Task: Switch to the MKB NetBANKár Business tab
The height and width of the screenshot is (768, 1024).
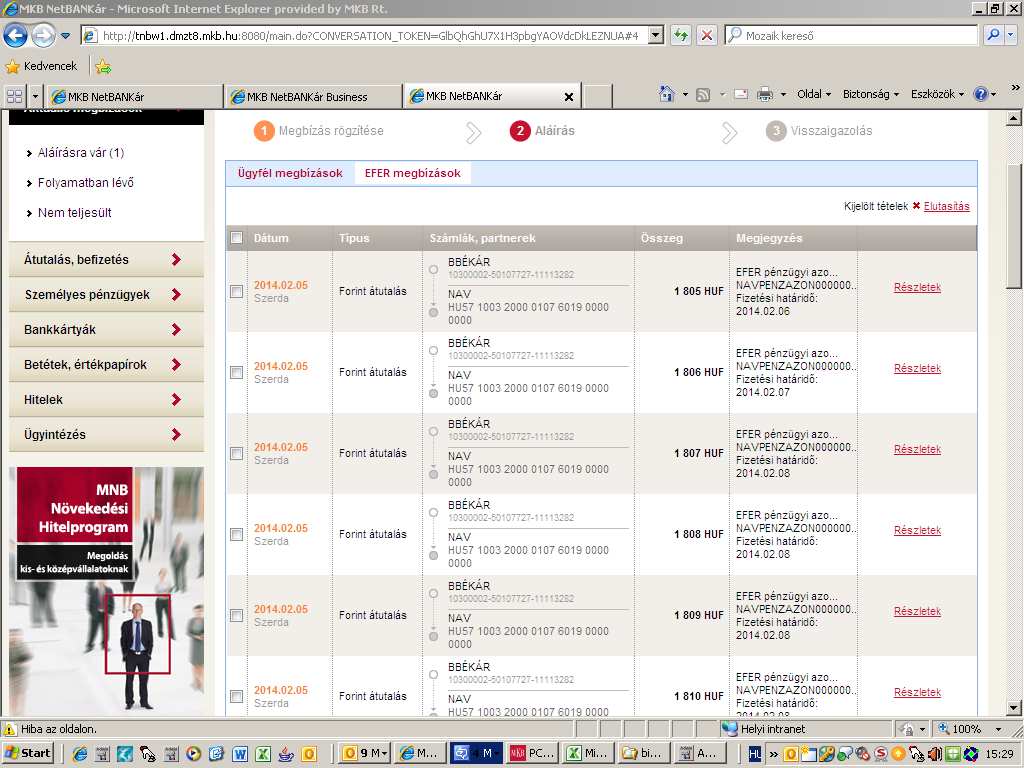Action: point(312,97)
